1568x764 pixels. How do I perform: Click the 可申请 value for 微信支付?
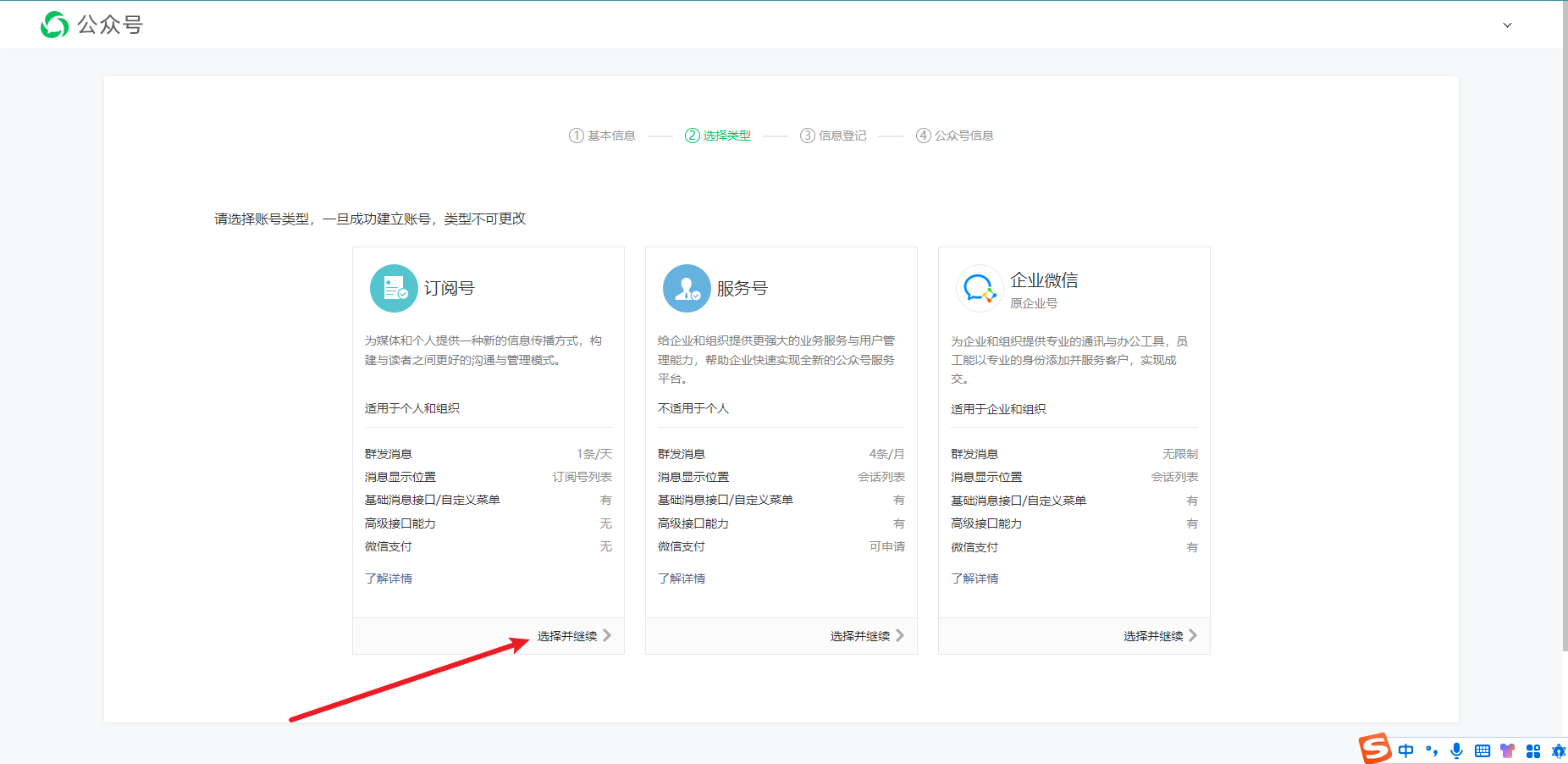click(x=887, y=546)
